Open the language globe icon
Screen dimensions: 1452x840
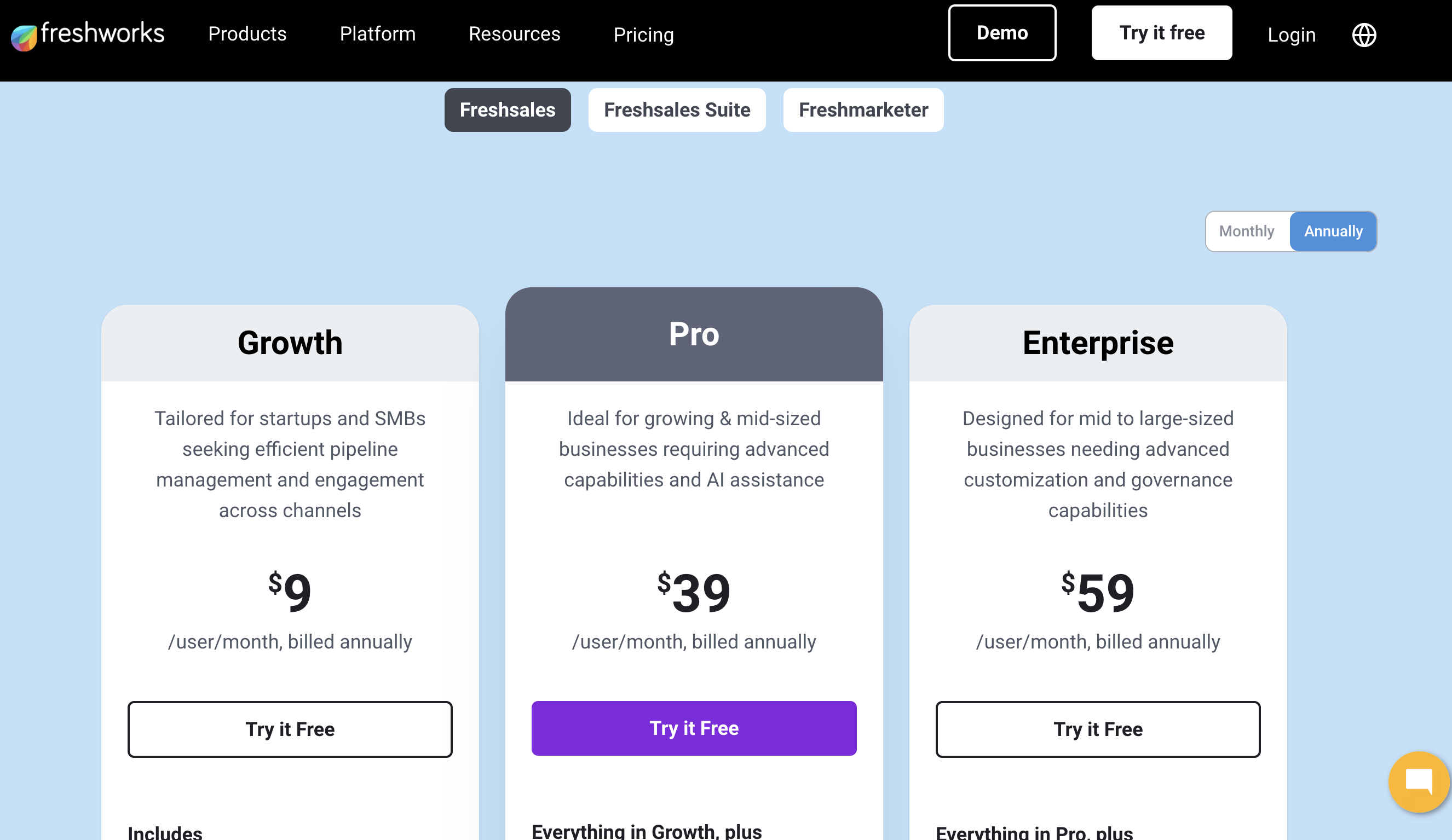(x=1364, y=35)
